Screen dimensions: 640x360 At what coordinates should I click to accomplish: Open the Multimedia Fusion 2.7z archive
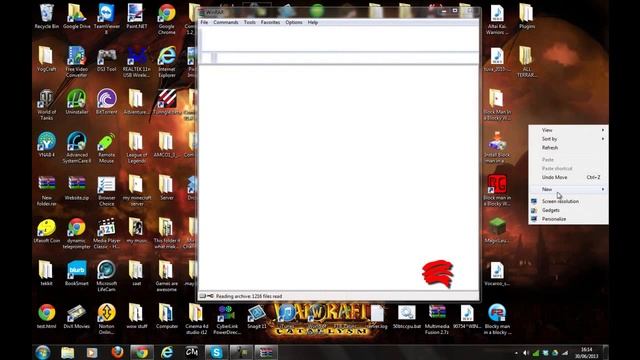pyautogui.click(x=437, y=319)
